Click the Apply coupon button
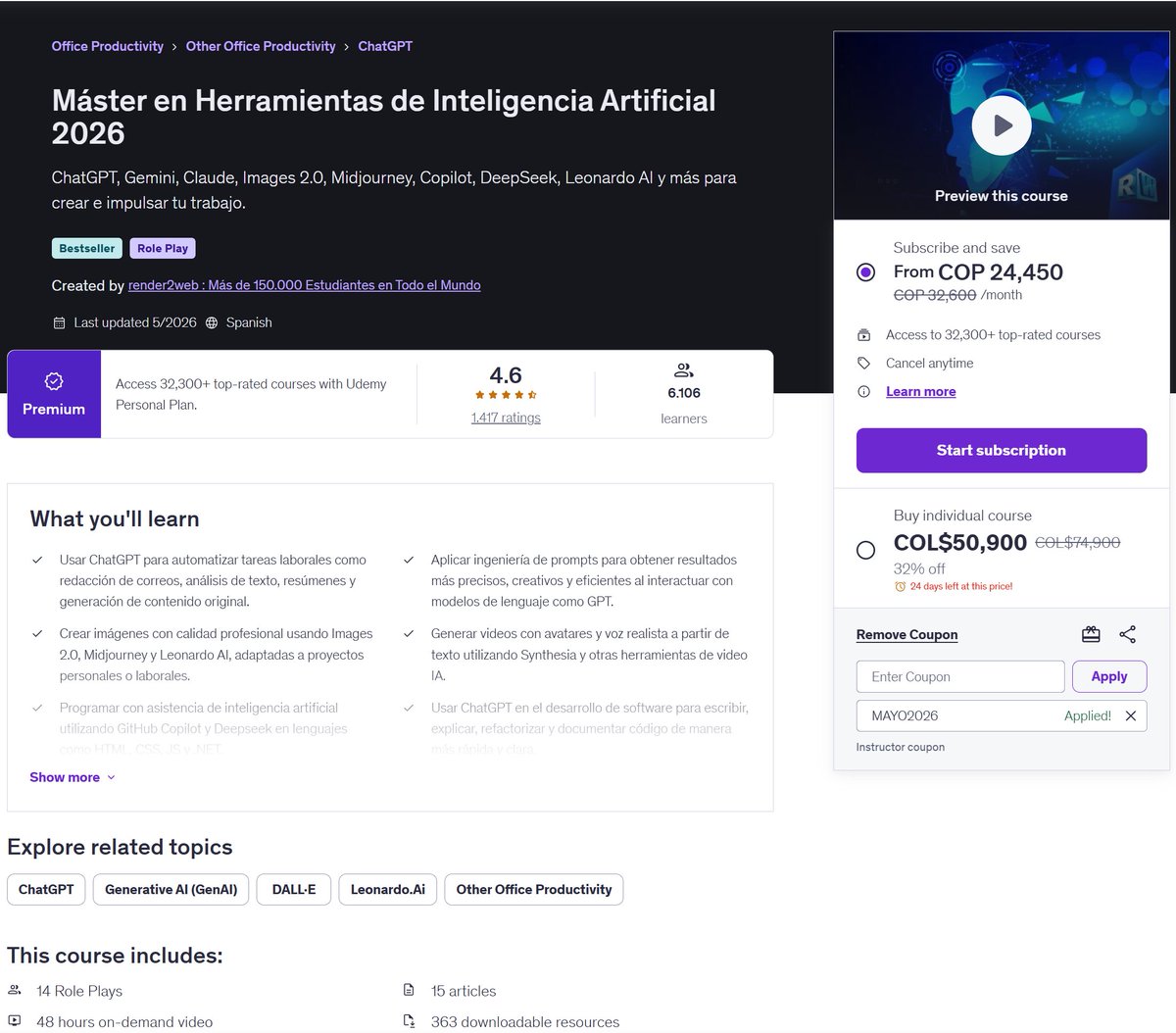 (x=1109, y=676)
